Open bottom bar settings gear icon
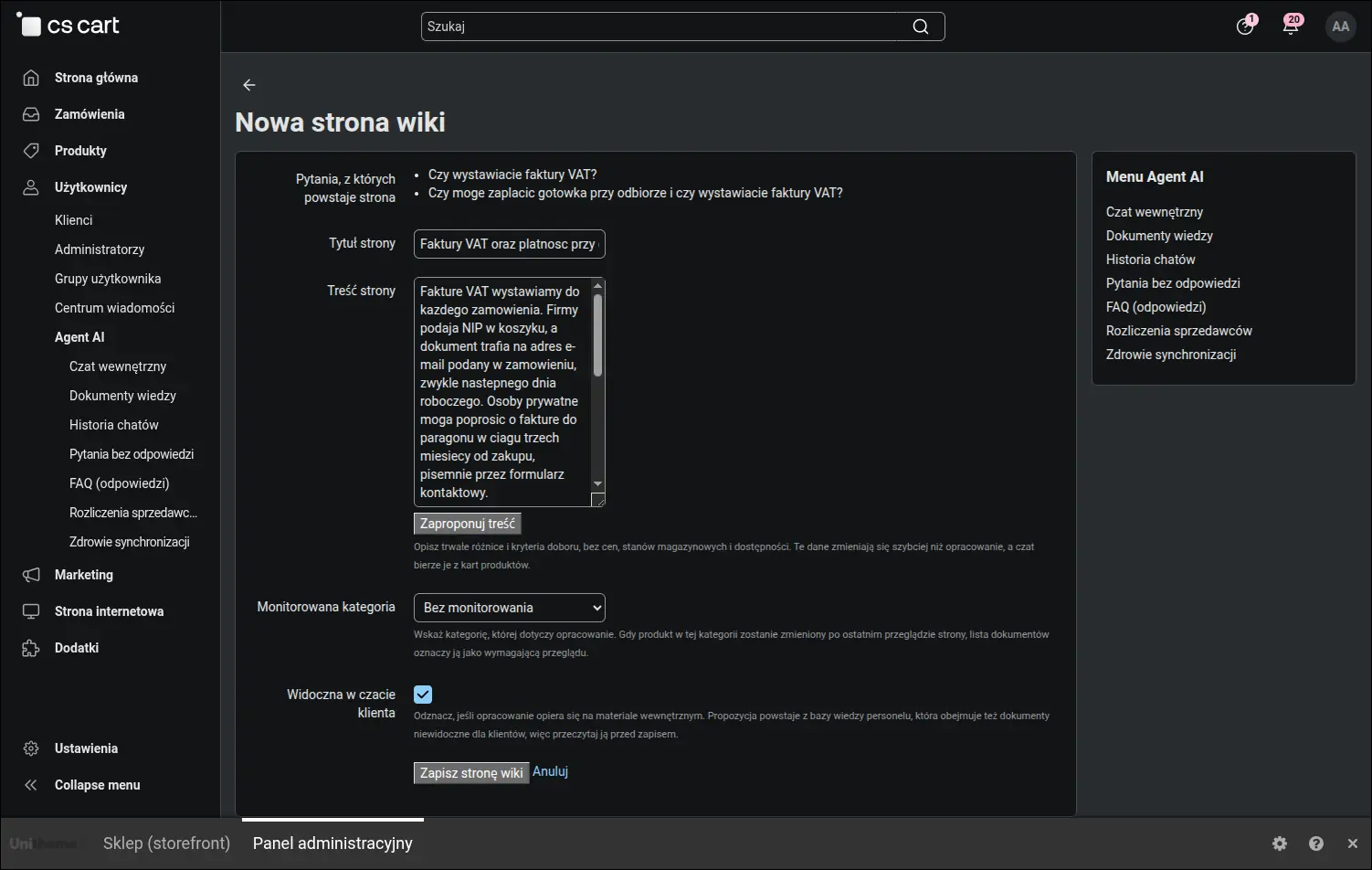The image size is (1372, 870). tap(1280, 843)
